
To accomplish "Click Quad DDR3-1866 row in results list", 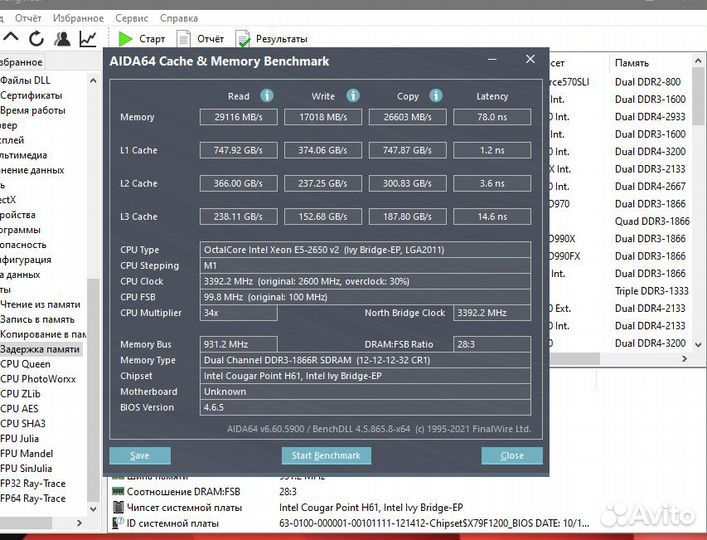I will pos(652,221).
